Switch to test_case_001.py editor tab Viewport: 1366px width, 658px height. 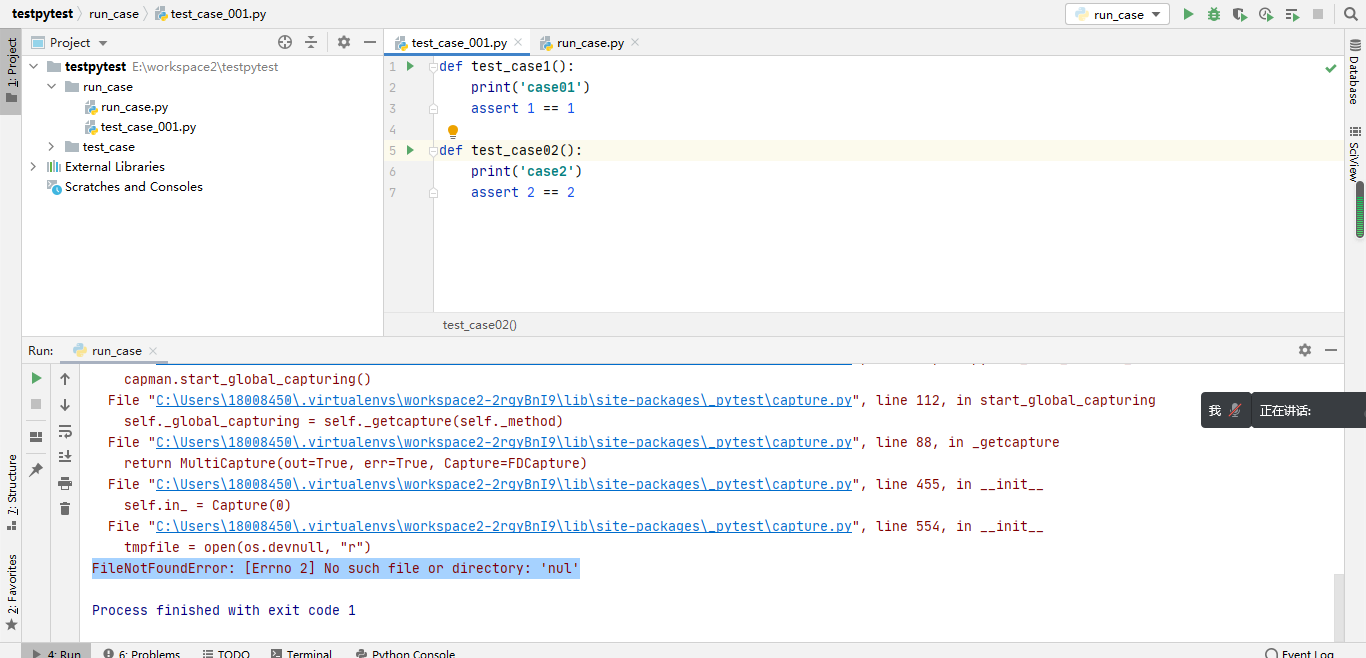(458, 43)
